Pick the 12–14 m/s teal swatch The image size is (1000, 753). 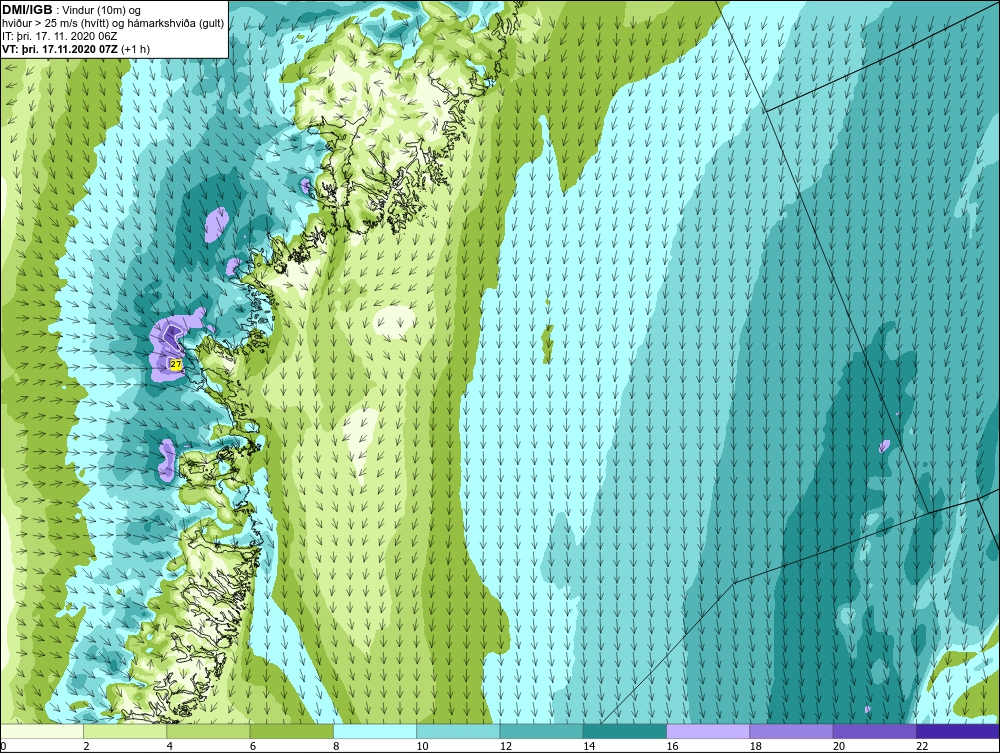[x=541, y=731]
